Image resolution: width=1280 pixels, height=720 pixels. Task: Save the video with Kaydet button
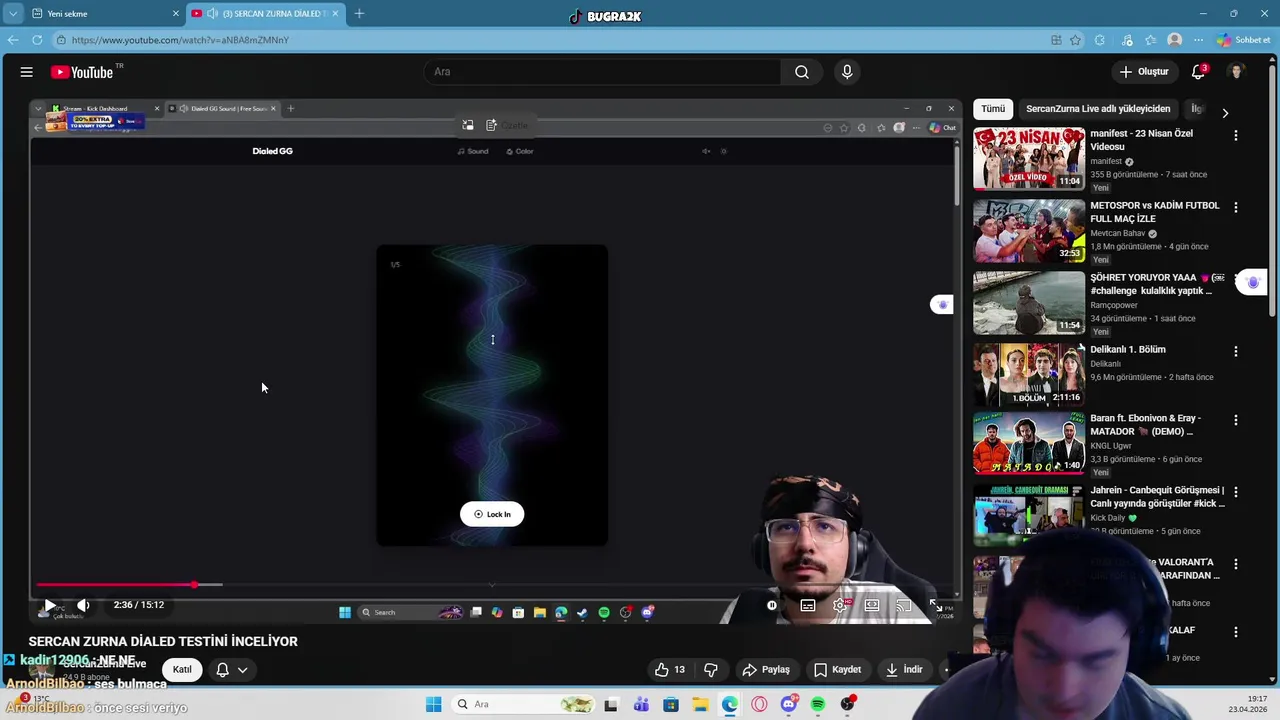click(838, 670)
